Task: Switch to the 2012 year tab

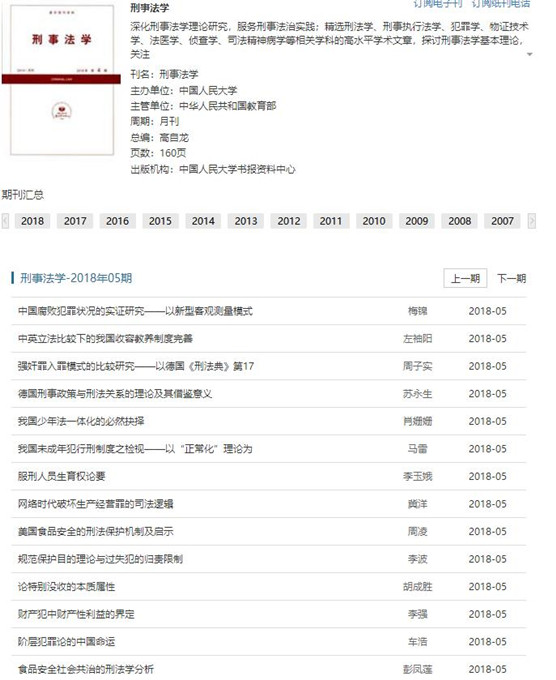Action: (289, 221)
